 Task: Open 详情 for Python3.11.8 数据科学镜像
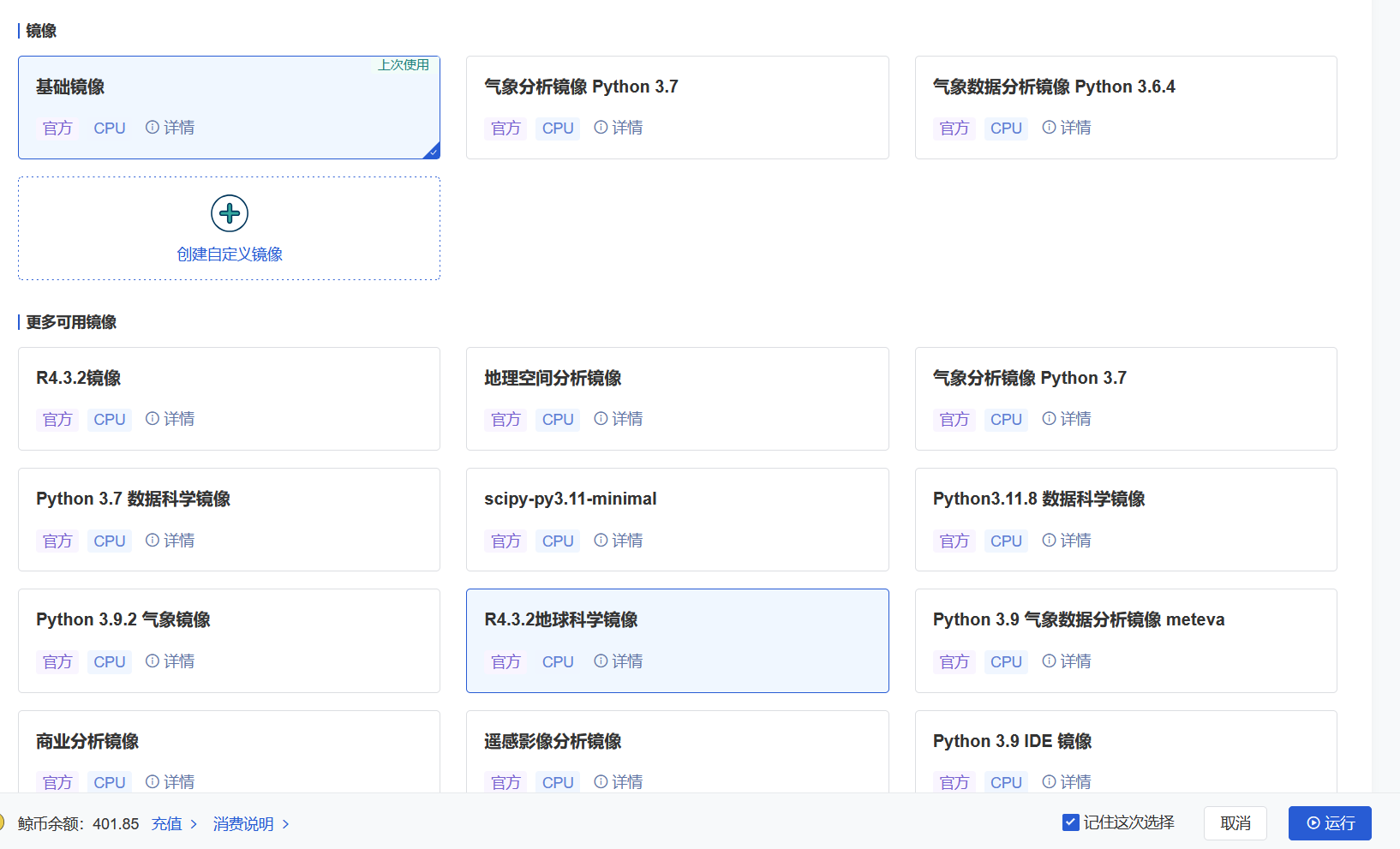[1067, 541]
